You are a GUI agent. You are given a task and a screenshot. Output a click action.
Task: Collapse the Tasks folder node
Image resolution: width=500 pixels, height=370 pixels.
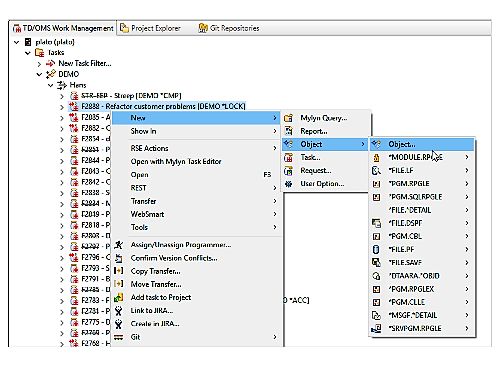28,53
